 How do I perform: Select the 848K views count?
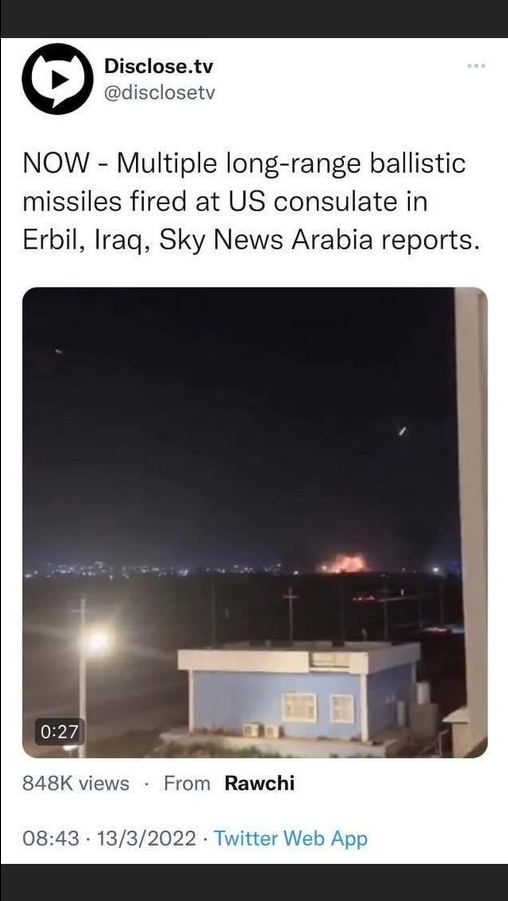(x=76, y=783)
